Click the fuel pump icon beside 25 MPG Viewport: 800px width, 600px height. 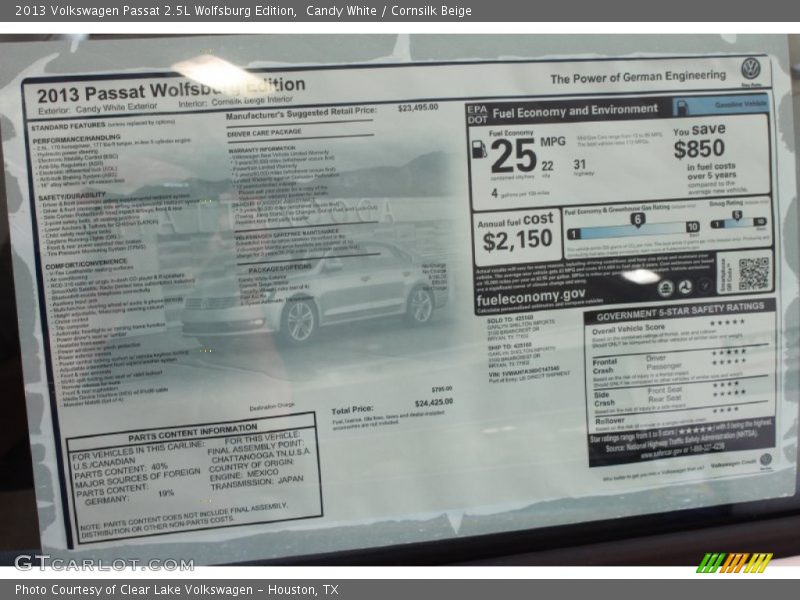[479, 148]
